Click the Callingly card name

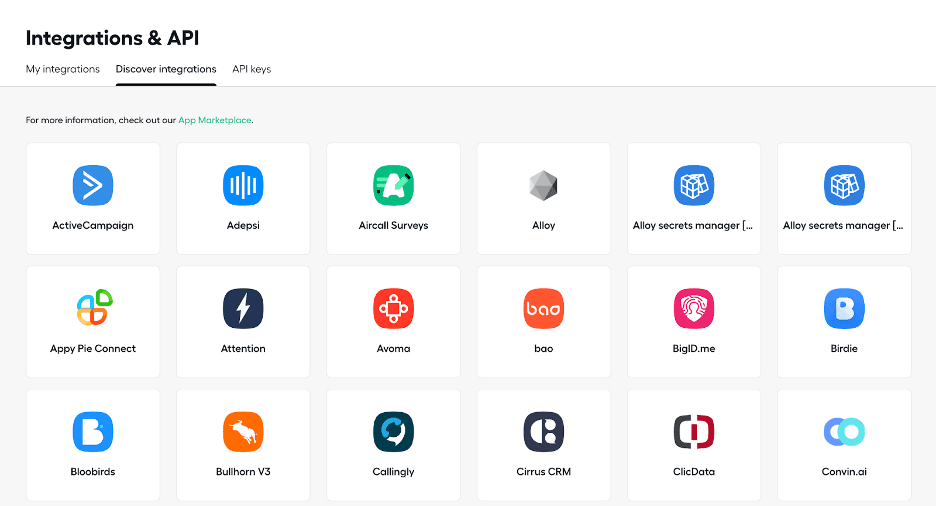(393, 472)
